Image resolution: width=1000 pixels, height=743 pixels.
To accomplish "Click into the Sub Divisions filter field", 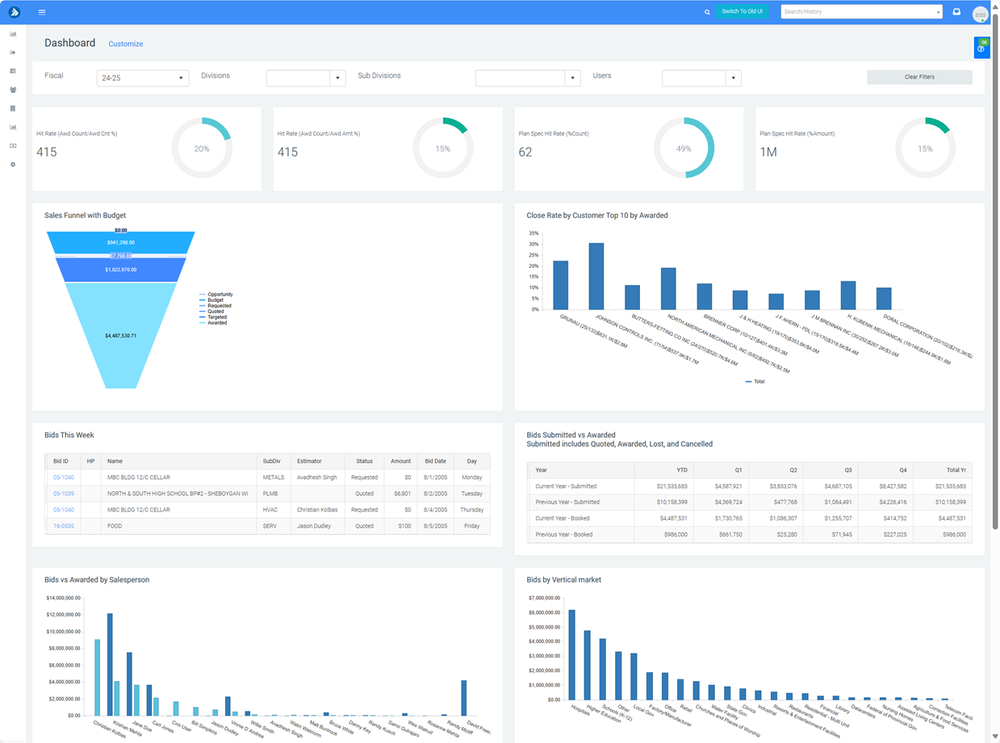I will pos(520,78).
